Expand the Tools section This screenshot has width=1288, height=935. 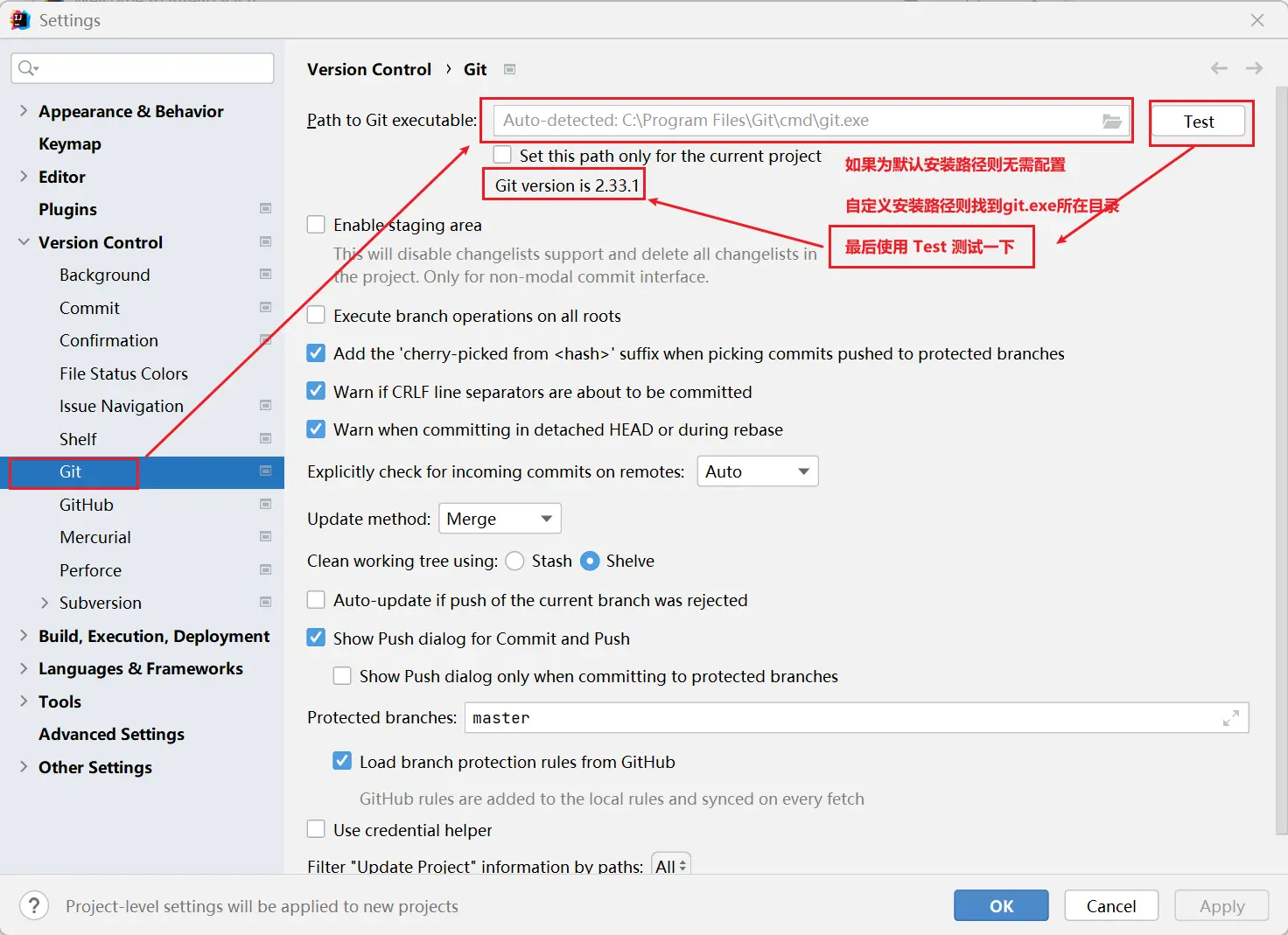(24, 701)
